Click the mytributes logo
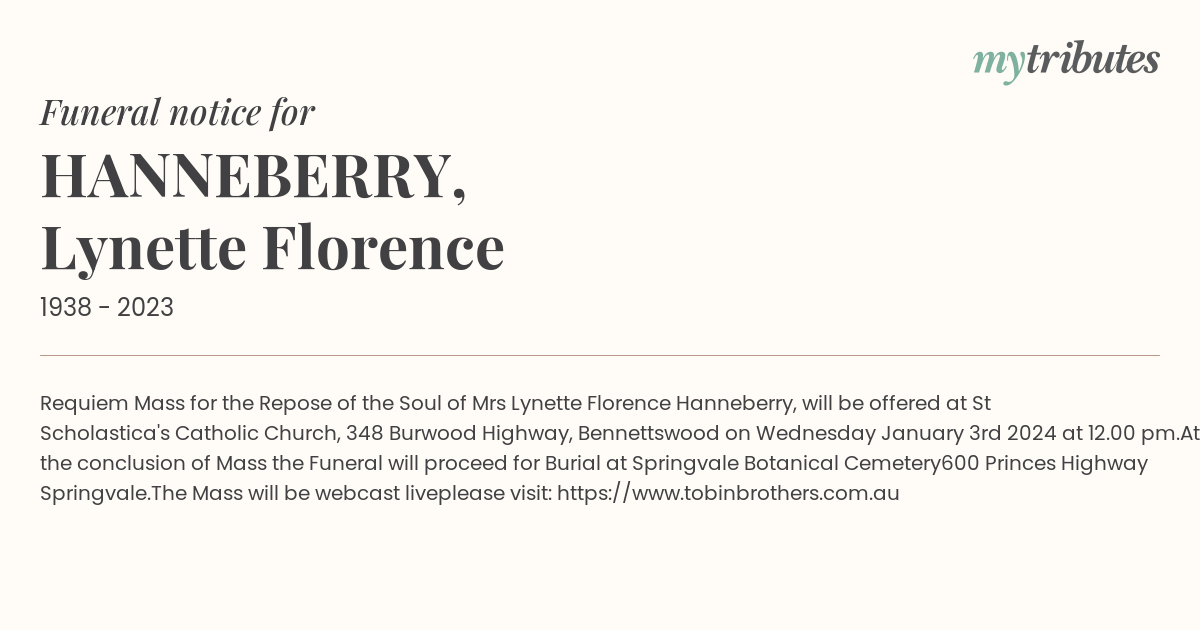This screenshot has width=1200, height=630. tap(1066, 62)
